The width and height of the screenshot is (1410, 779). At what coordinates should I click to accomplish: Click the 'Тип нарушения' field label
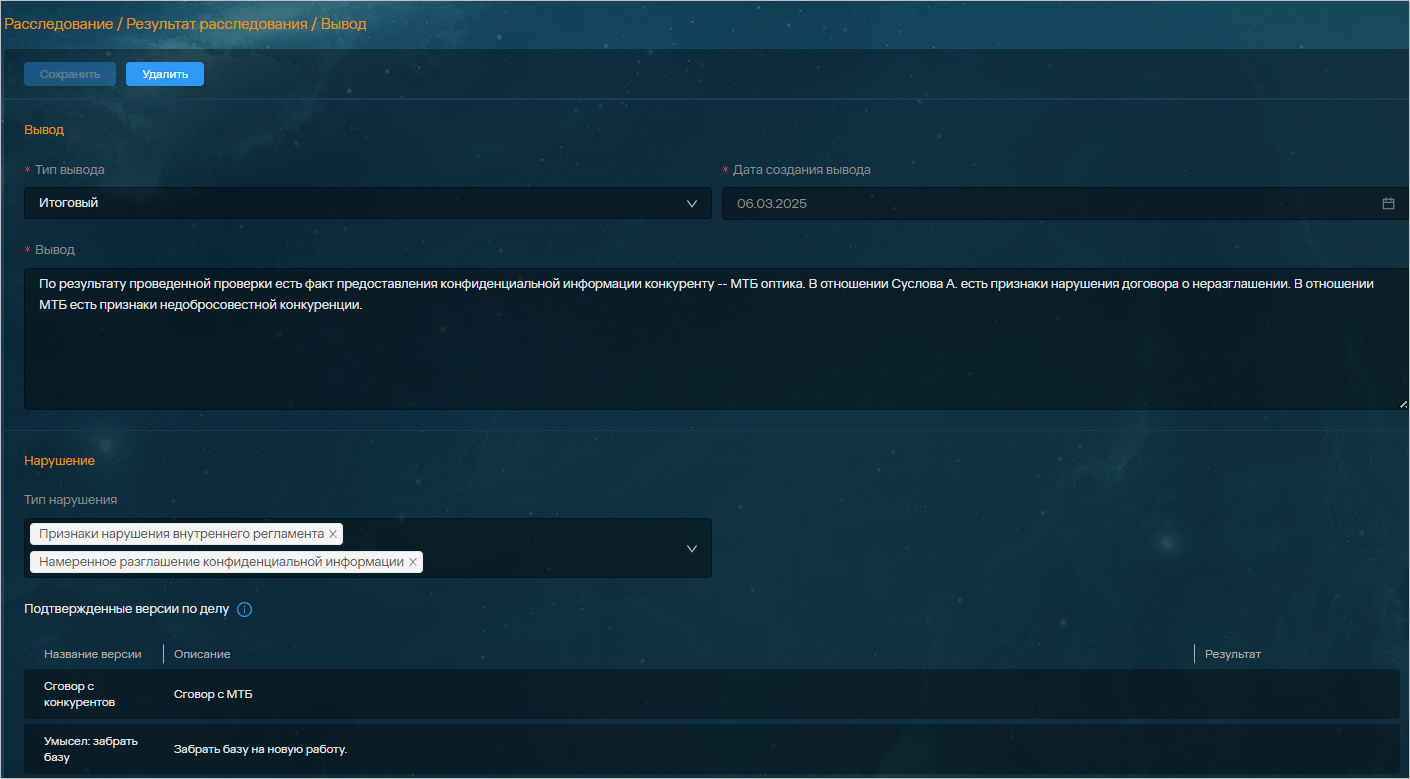point(71,500)
